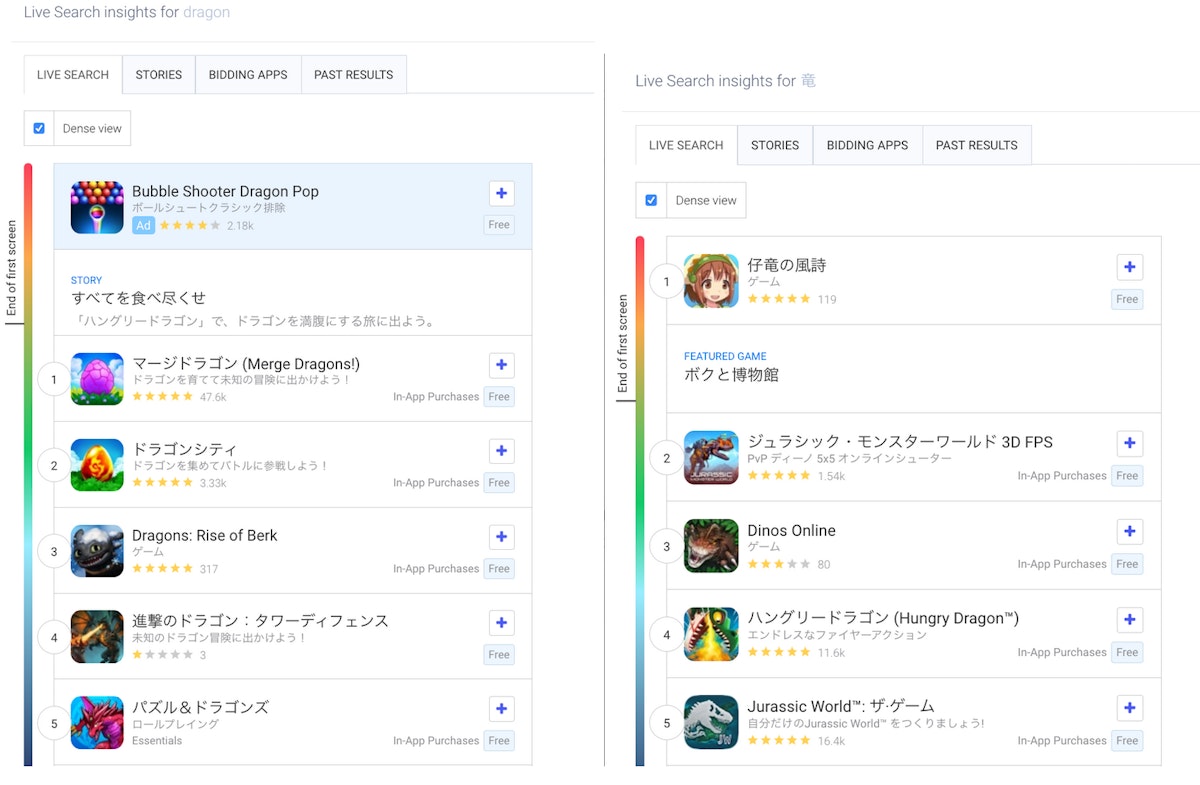Screen dimensions: 1200x785
Task: Add 進撃のドラゴン tower defense with plus button
Action: point(501,623)
